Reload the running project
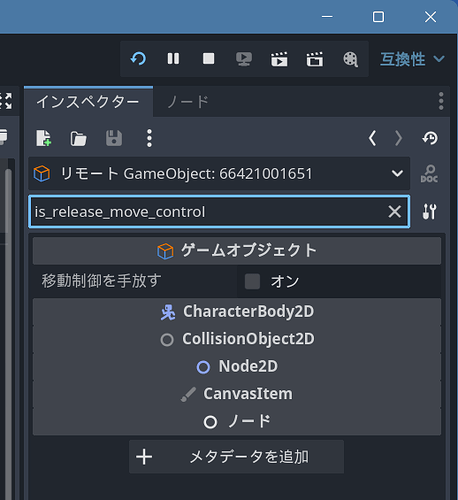The image size is (458, 500). pyautogui.click(x=138, y=59)
